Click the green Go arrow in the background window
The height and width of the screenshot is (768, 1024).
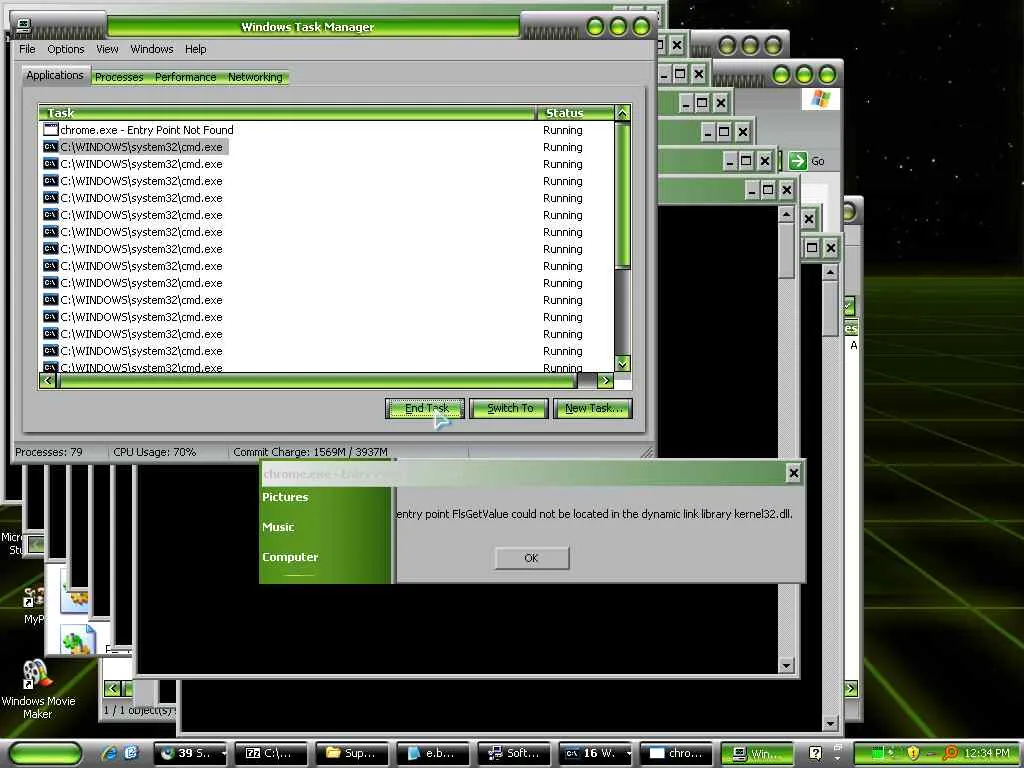(798, 161)
